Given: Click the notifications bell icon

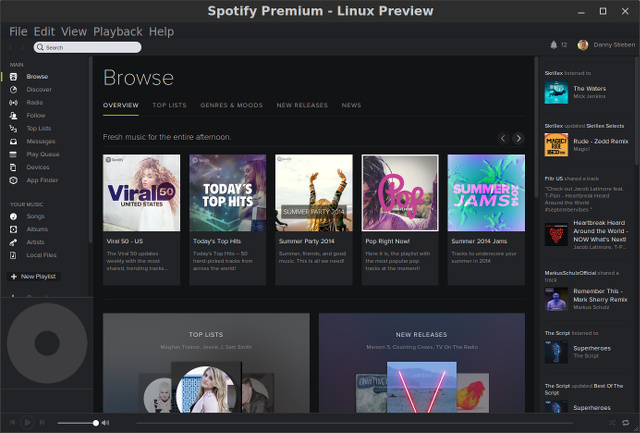Looking at the screenshot, I should pyautogui.click(x=553, y=45).
